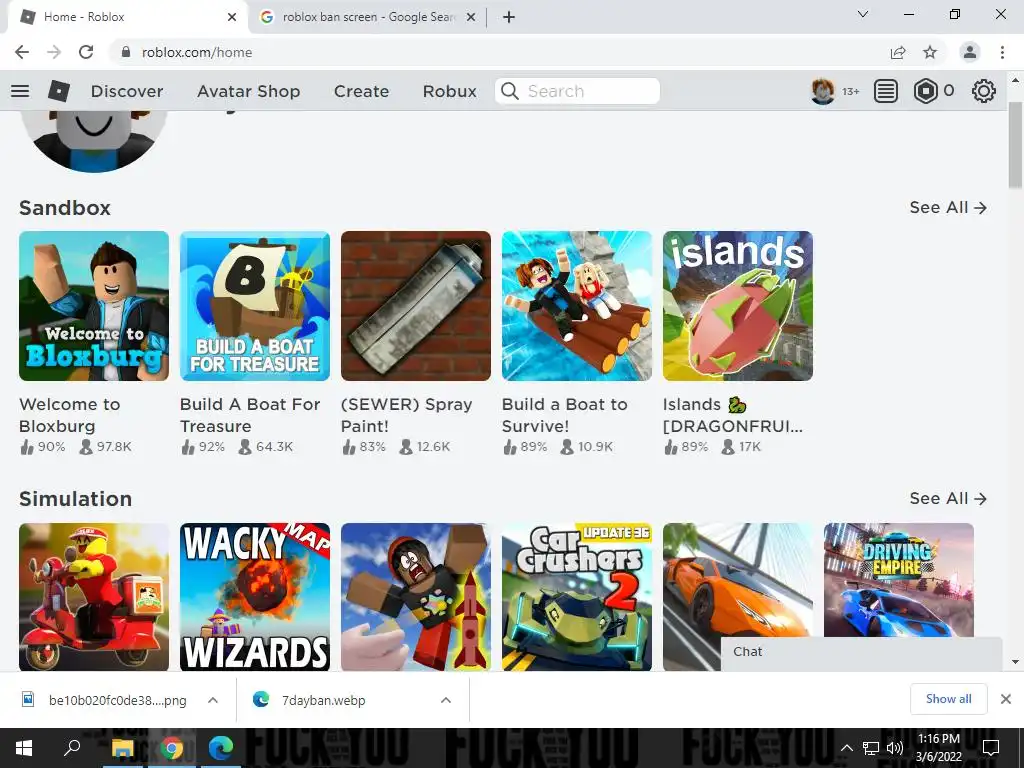This screenshot has height=768, width=1024.
Task: Click the padlock site info icon
Action: pos(126,52)
